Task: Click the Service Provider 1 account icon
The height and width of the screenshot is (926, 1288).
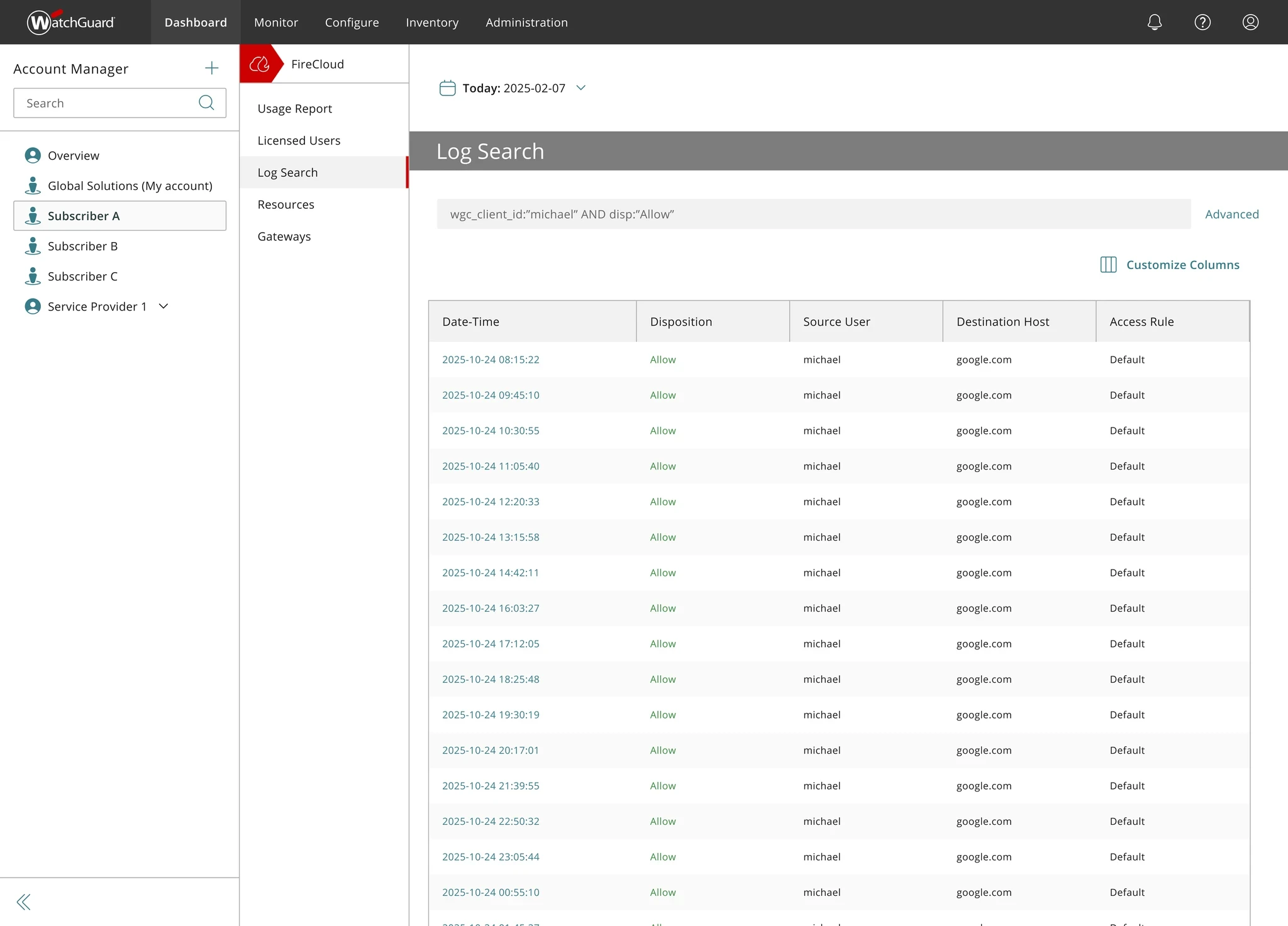Action: 33,306
